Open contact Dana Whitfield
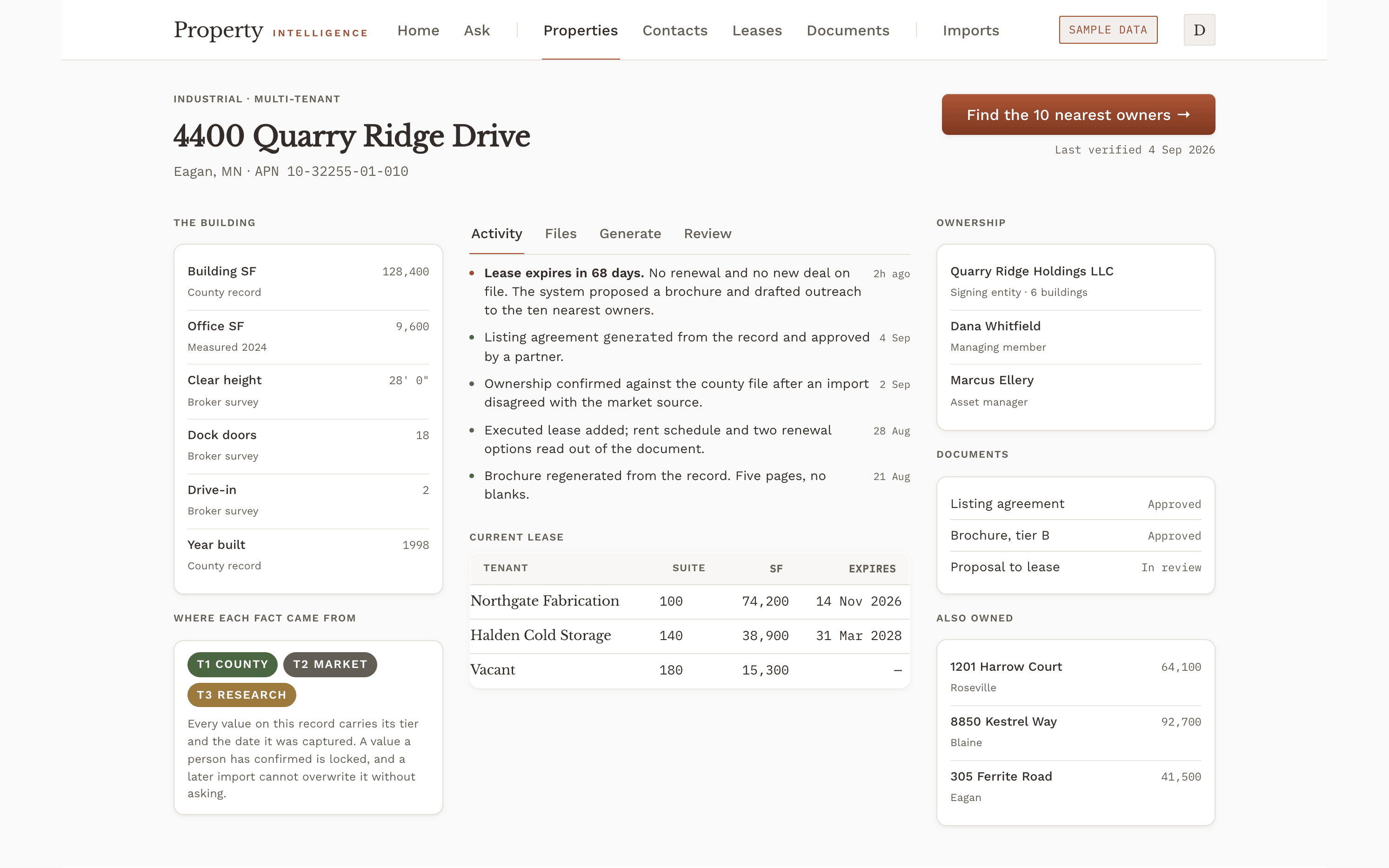This screenshot has width=1389, height=868. [1075, 336]
